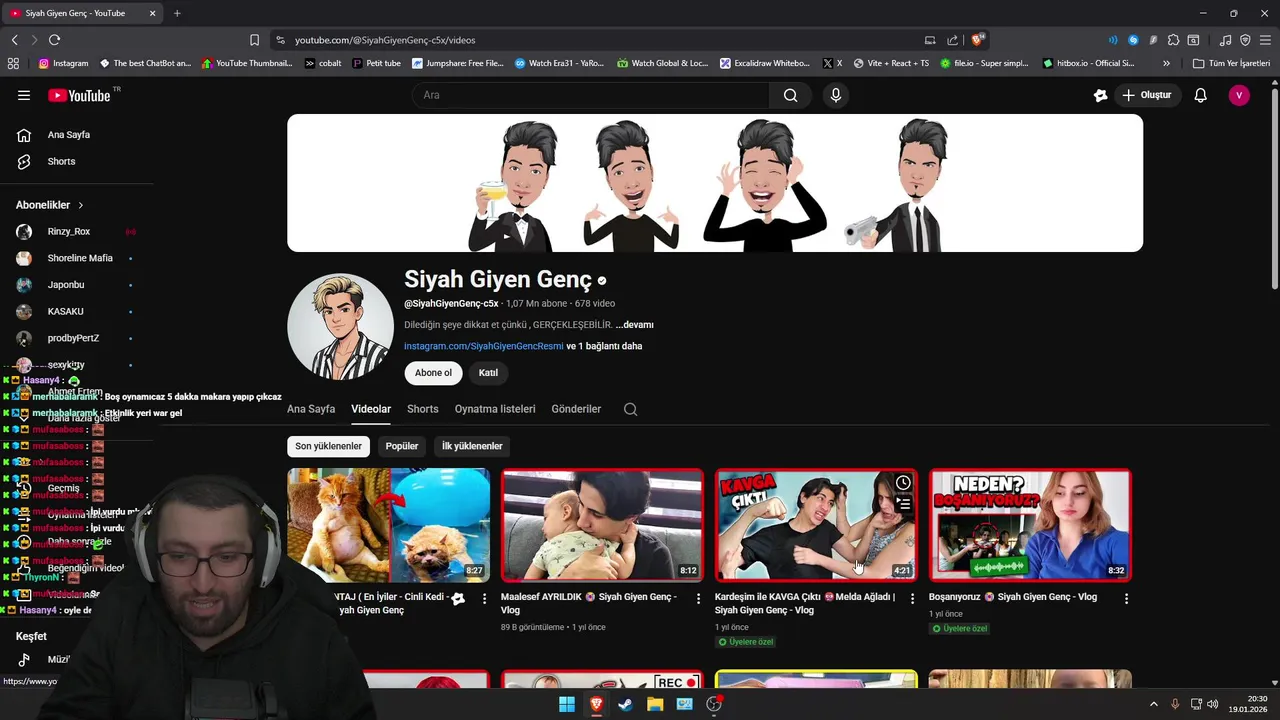Open new tab with the plus button

coord(177,13)
